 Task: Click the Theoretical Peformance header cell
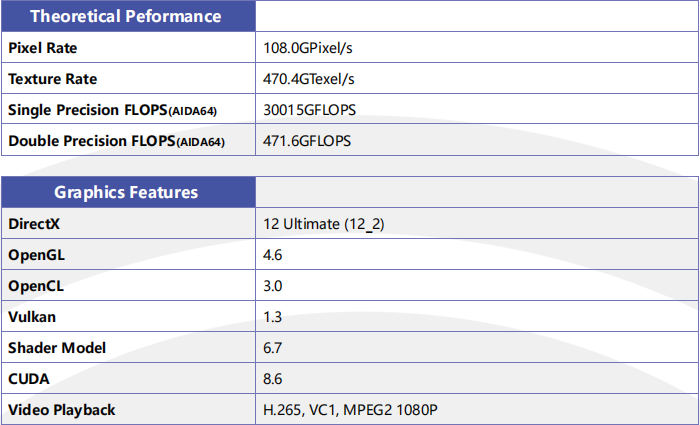(128, 16)
